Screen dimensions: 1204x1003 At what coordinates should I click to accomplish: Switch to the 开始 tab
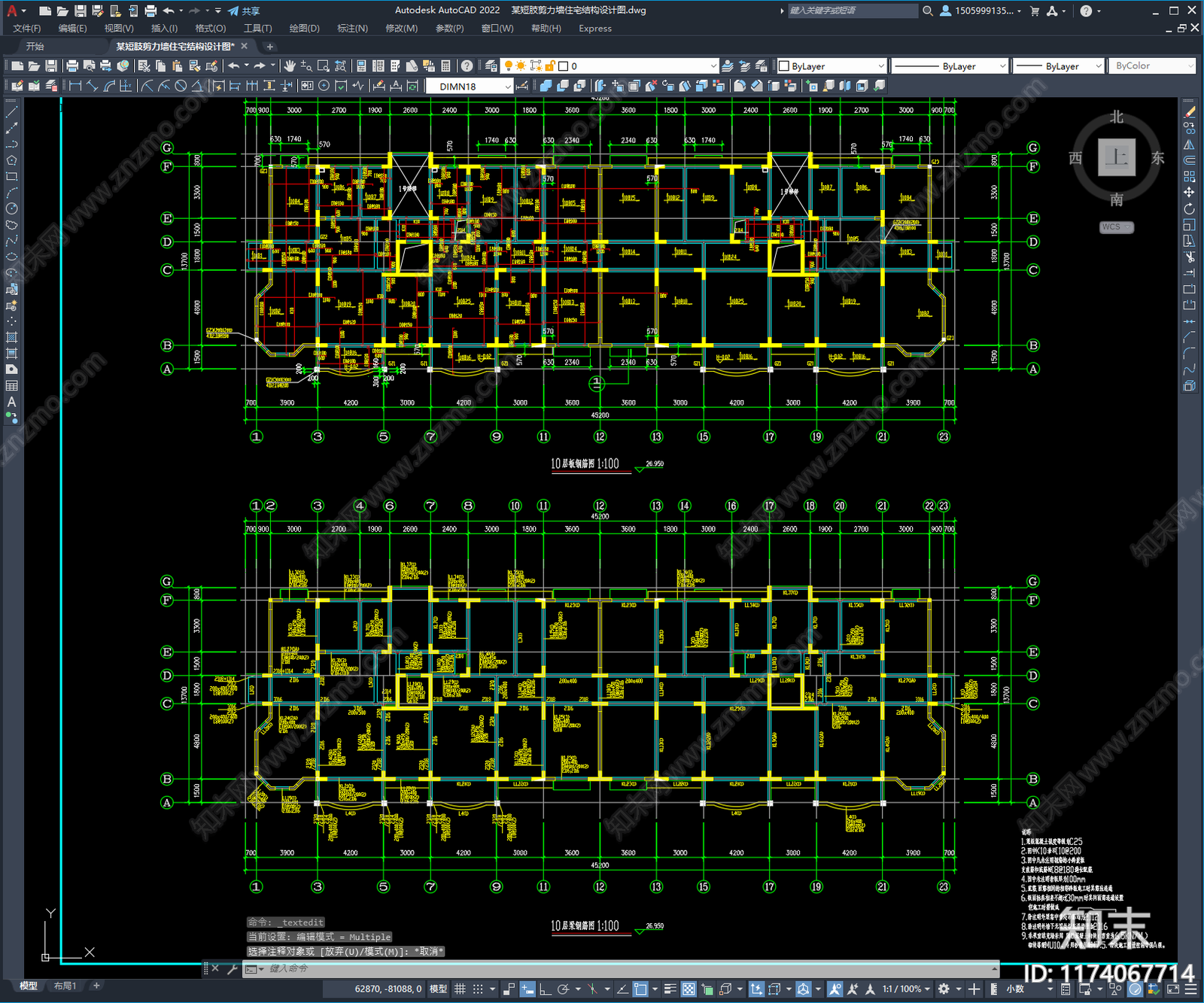click(x=35, y=47)
